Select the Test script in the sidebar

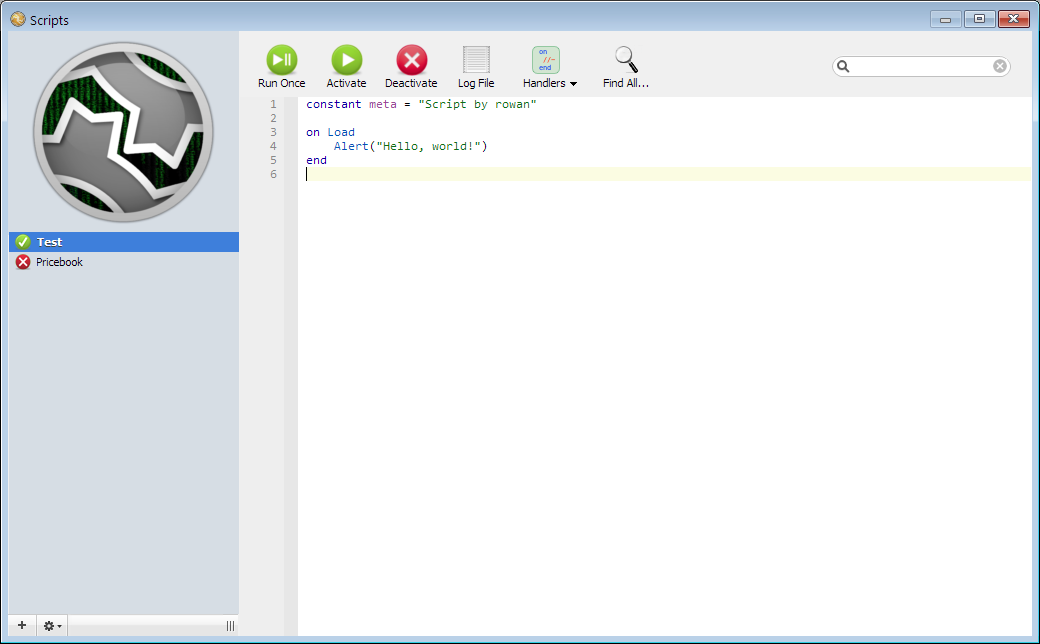click(50, 242)
